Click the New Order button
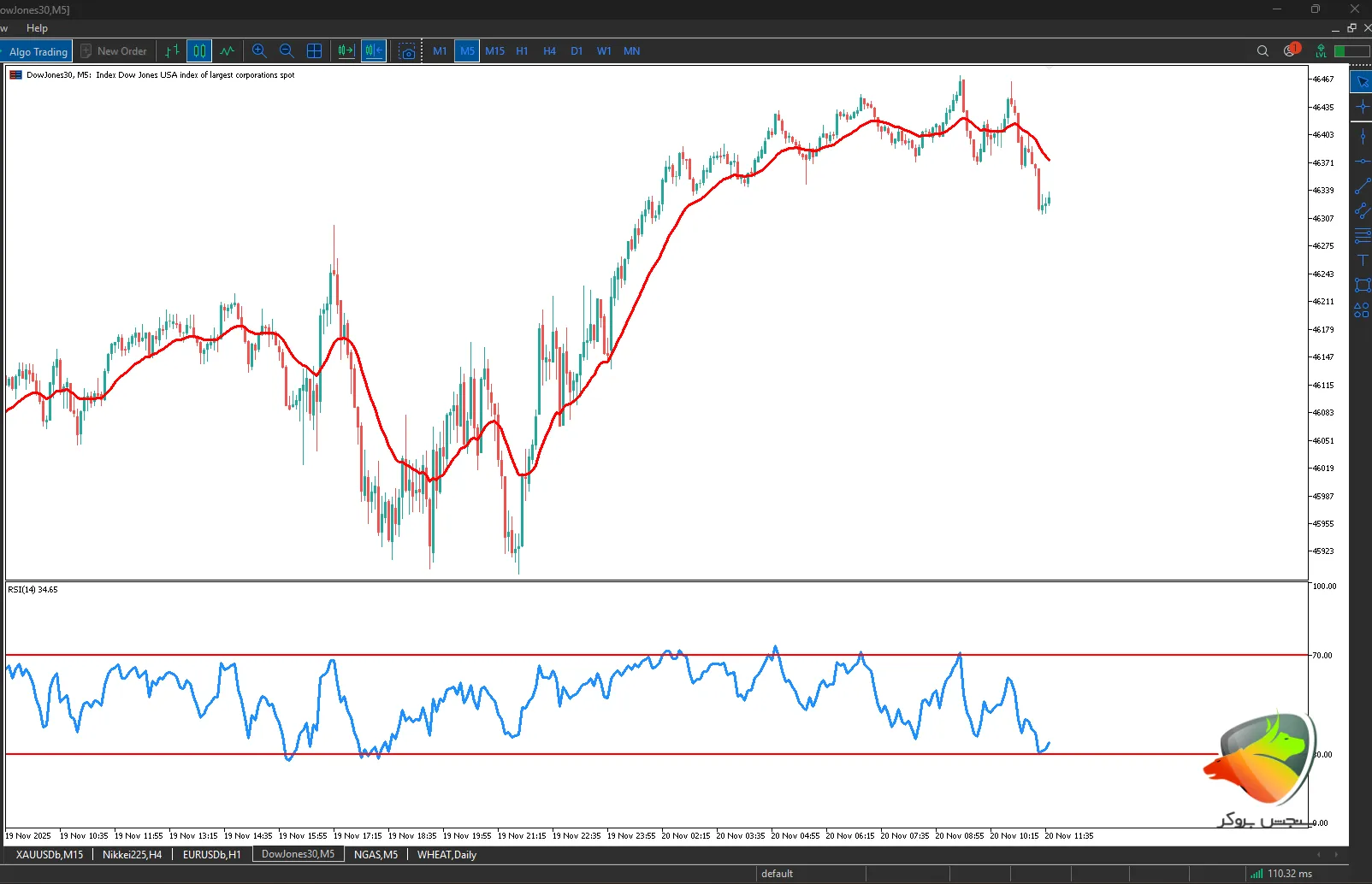This screenshot has height=884, width=1372. point(114,50)
